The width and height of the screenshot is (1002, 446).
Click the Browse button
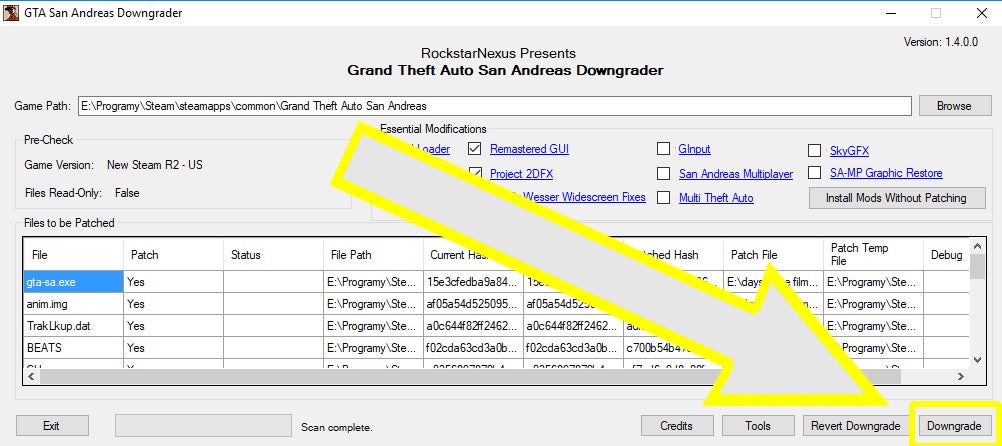point(955,106)
